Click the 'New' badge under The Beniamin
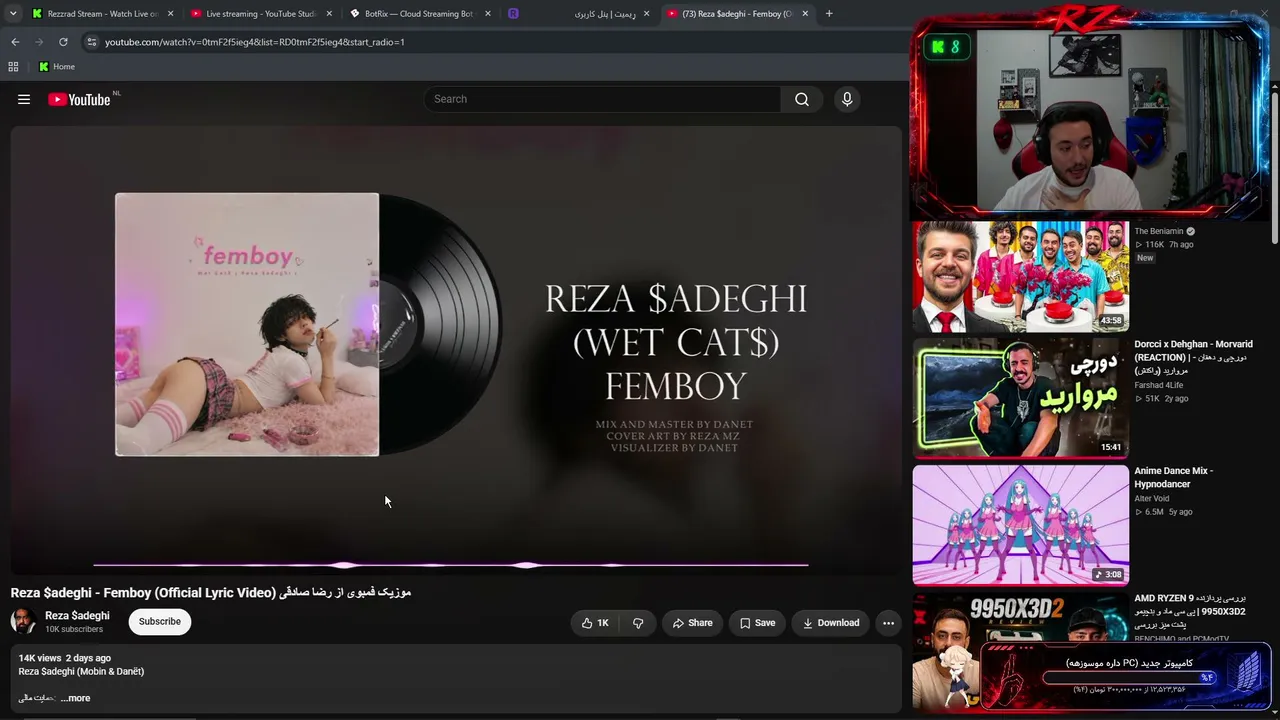This screenshot has width=1280, height=720. (1145, 258)
